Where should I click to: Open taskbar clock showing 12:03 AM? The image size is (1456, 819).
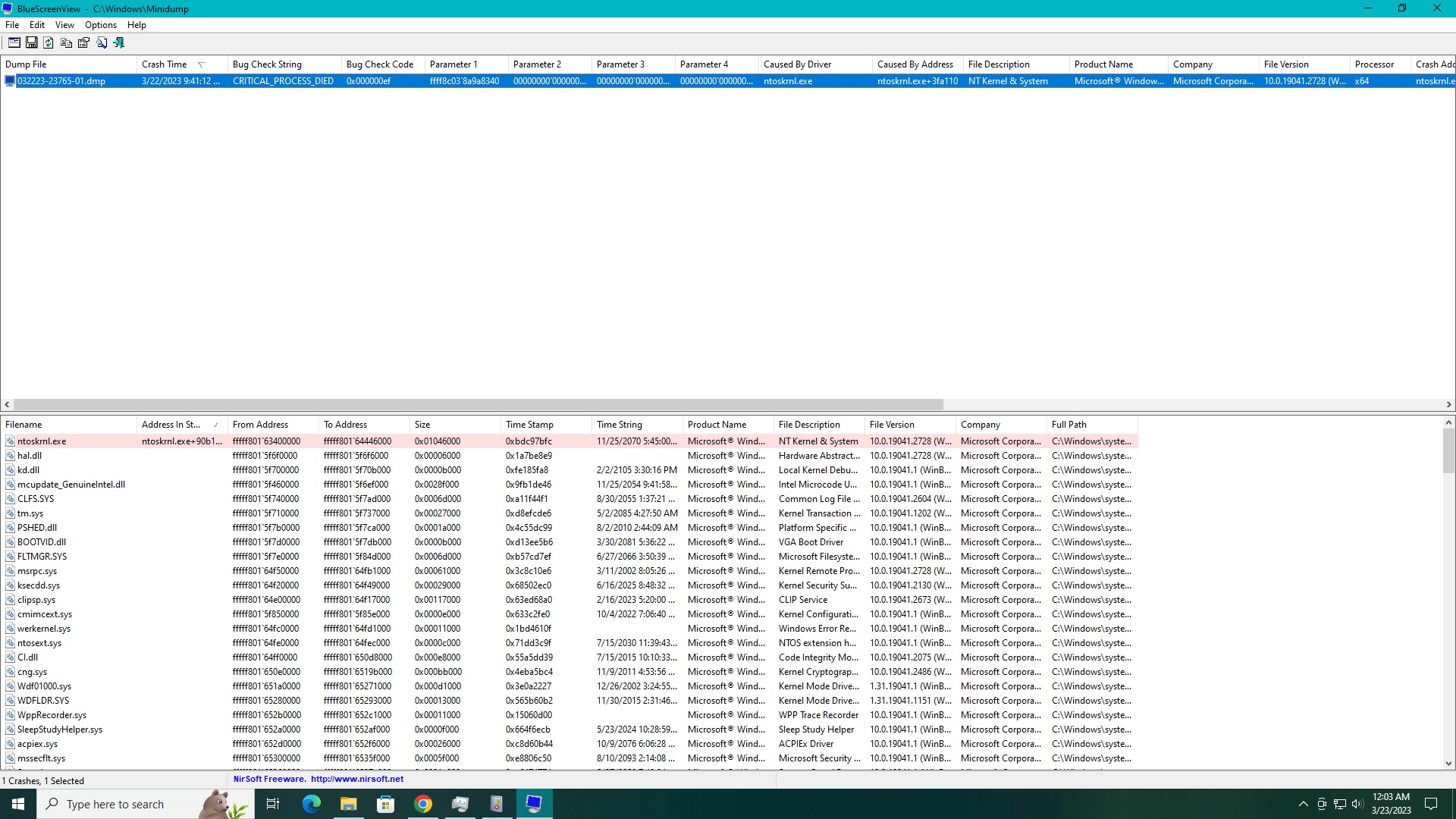point(1391,804)
